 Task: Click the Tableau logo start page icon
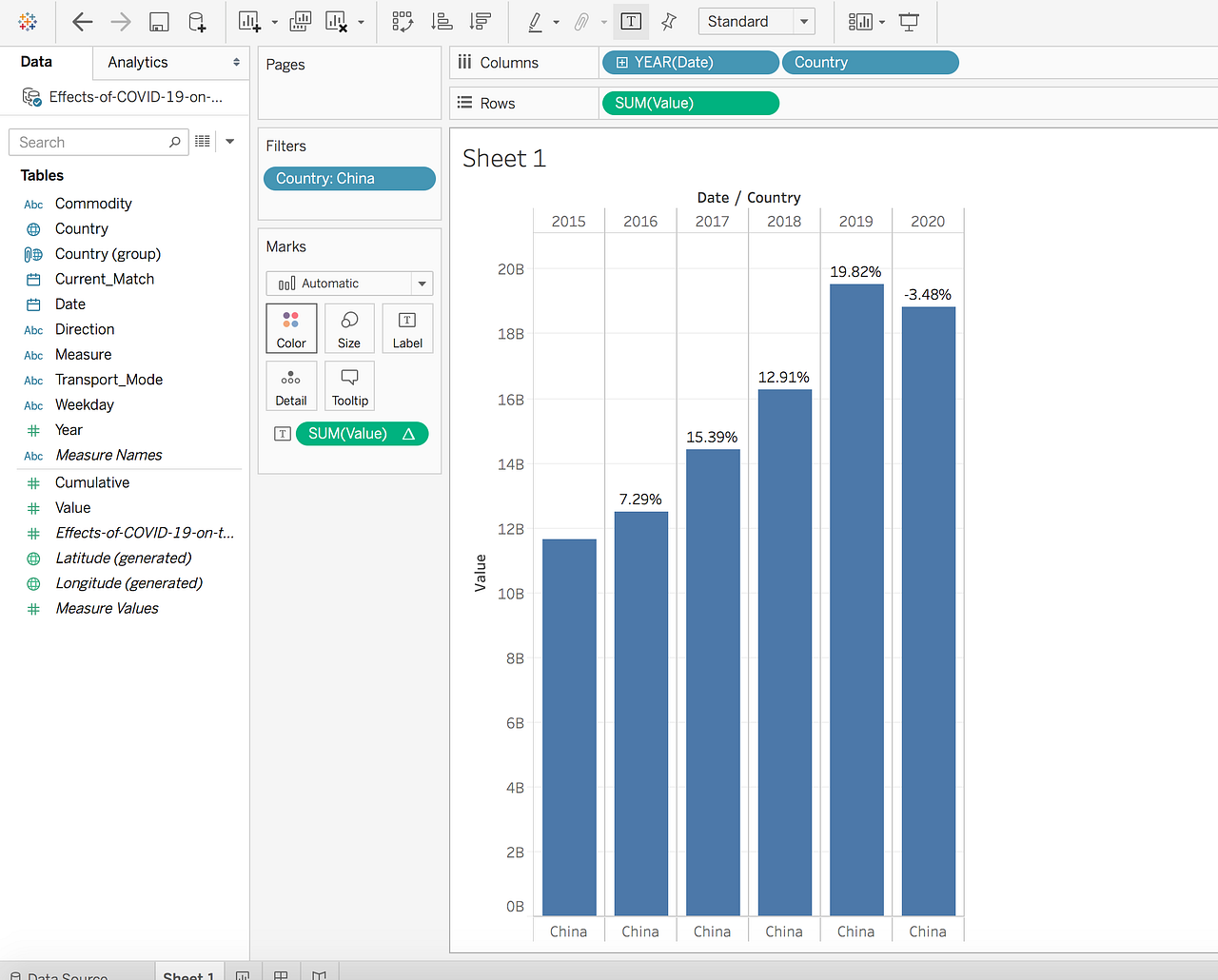28,21
